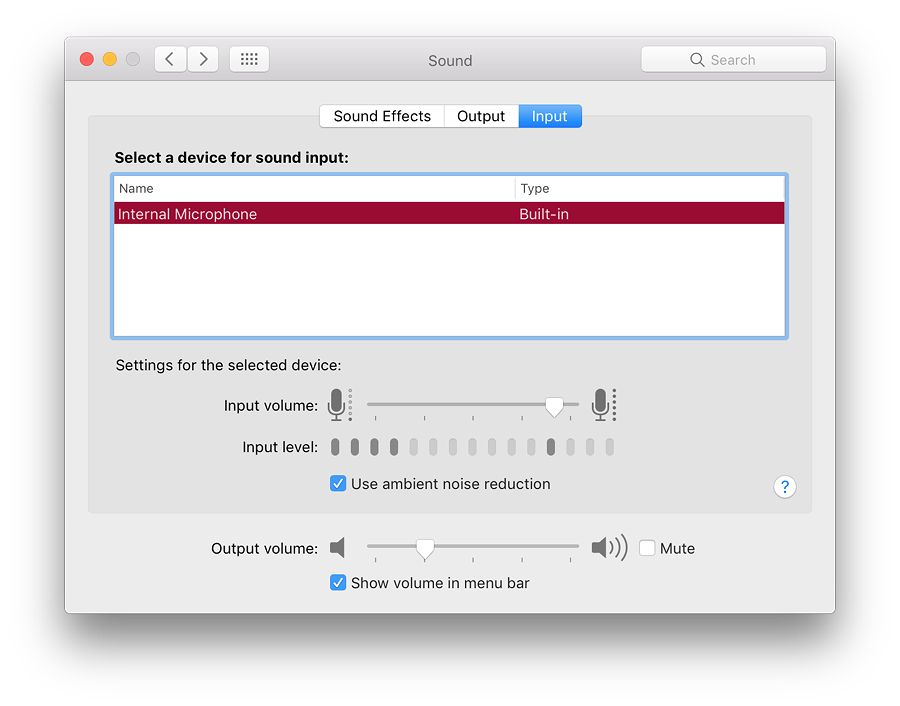Click the magnifying glass search icon

pyautogui.click(x=697, y=60)
